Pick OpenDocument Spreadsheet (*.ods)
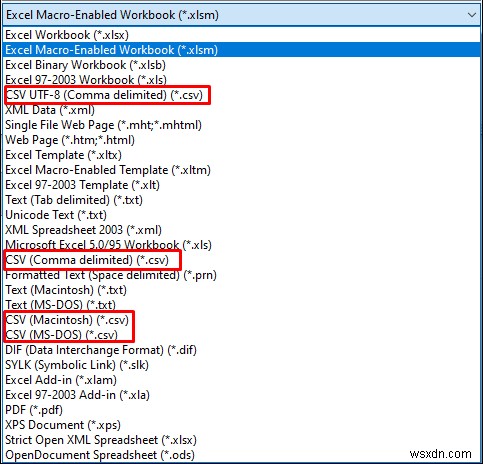 coord(241,455)
